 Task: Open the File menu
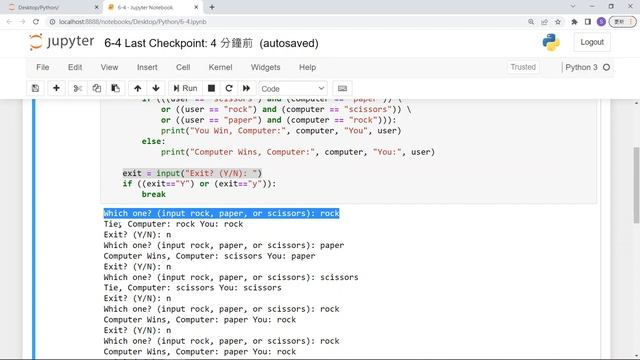[42, 67]
